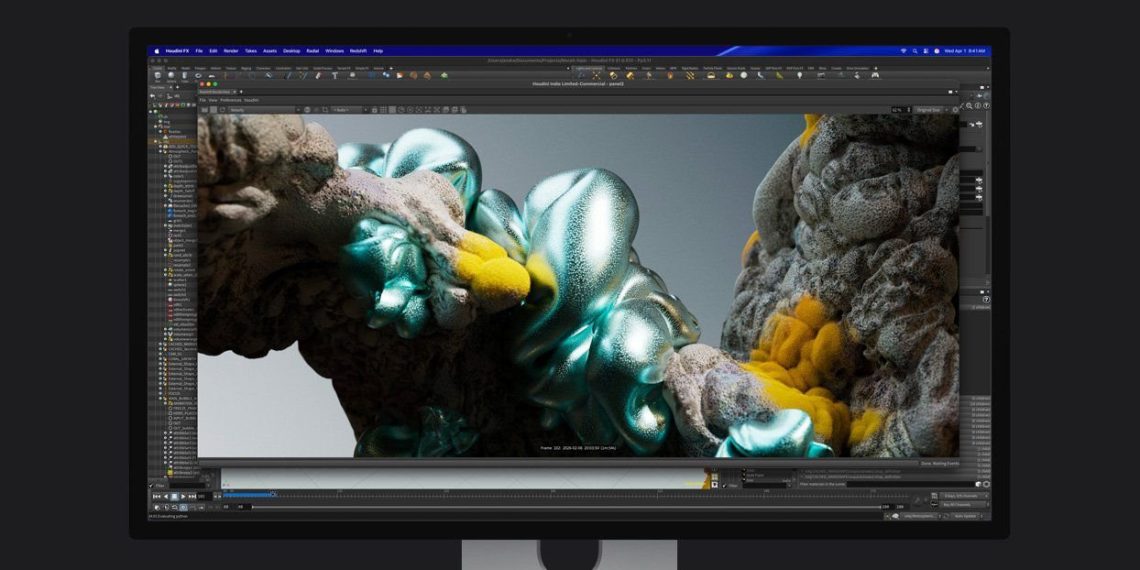Select the Sphere shelf tool
The image size is (1140, 570).
[172, 75]
